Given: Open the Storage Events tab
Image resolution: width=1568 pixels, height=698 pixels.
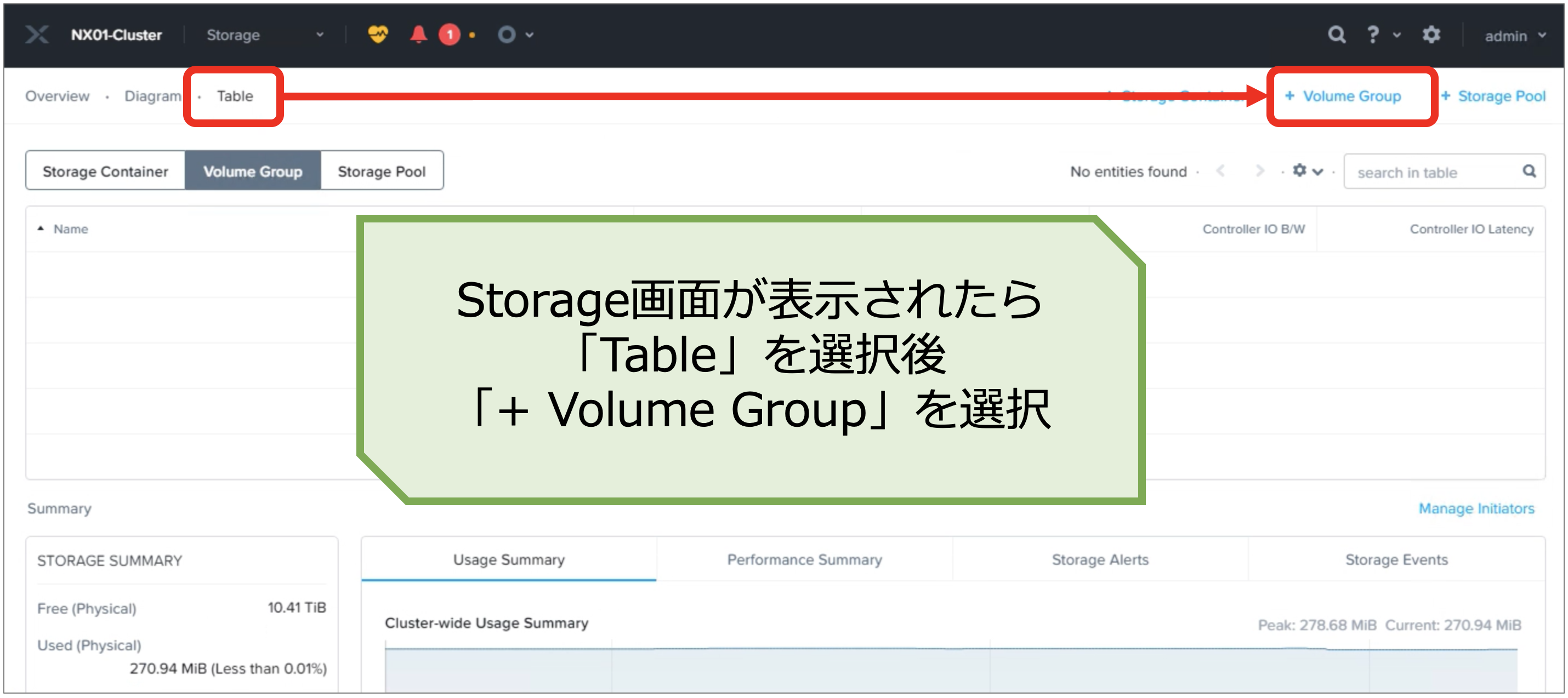Looking at the screenshot, I should (1396, 560).
